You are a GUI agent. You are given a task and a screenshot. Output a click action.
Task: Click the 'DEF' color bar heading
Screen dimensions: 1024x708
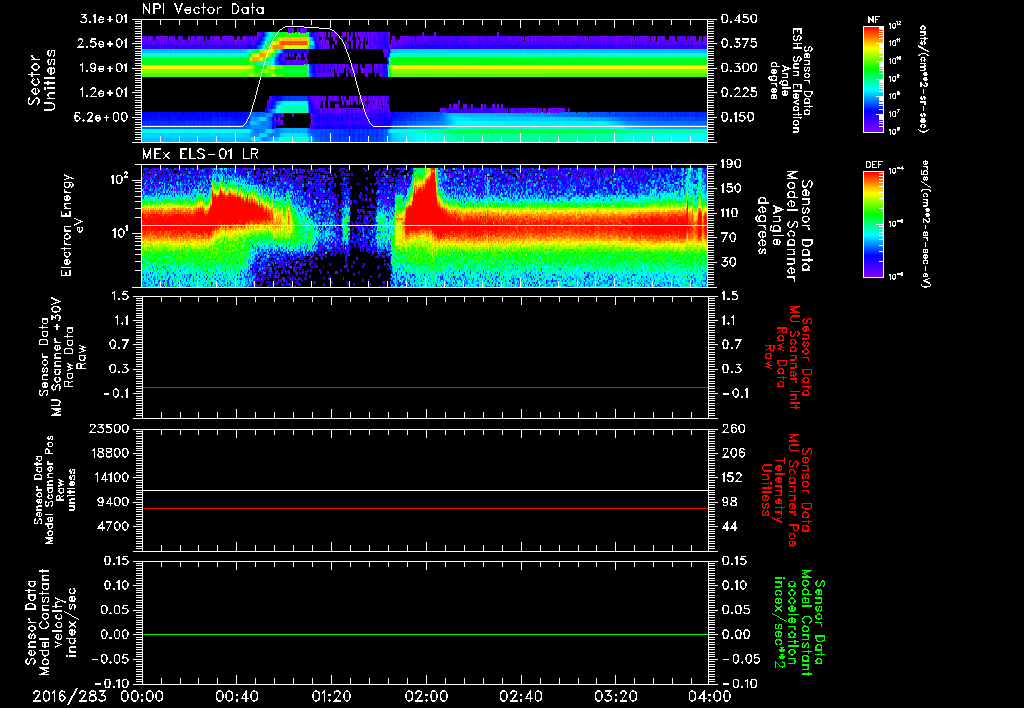[x=873, y=165]
